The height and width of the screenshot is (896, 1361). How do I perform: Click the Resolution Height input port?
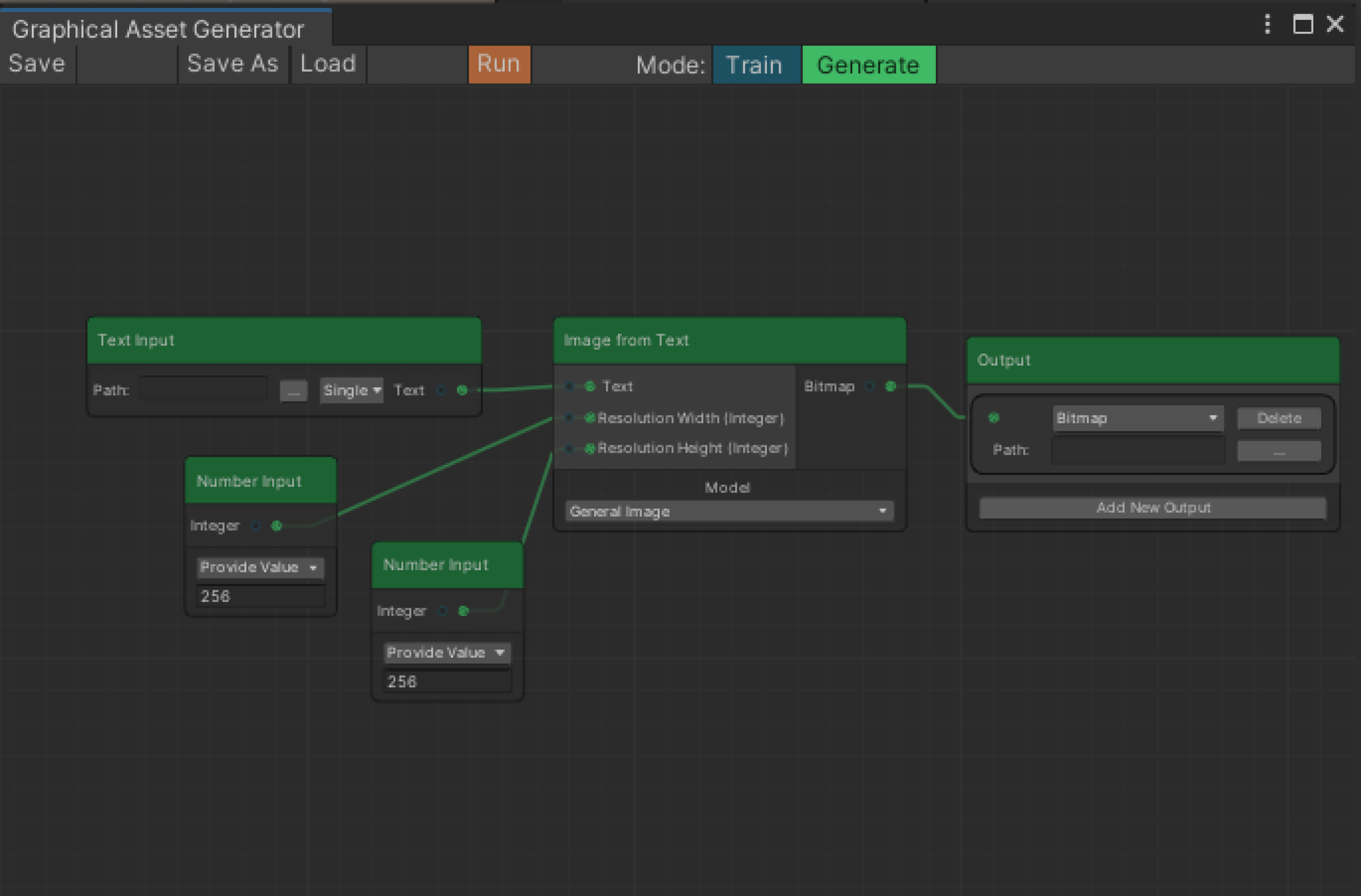point(589,448)
